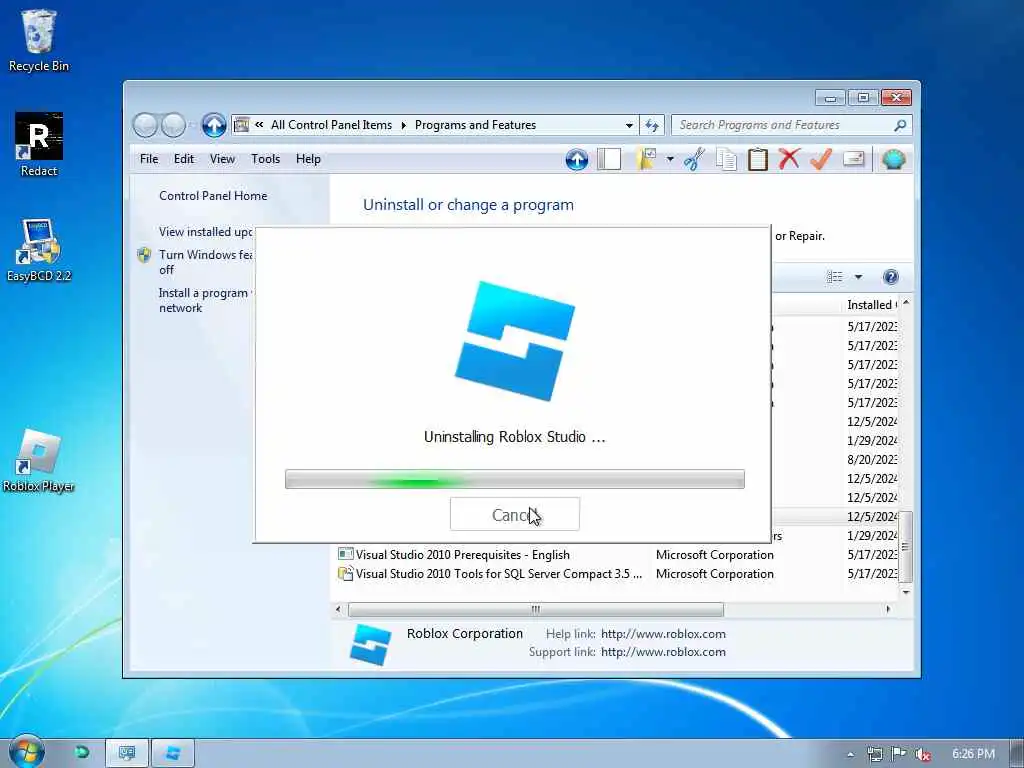Click the Programs and Features breadcrumb segment
Image resolution: width=1024 pixels, height=768 pixels.
tap(475, 125)
